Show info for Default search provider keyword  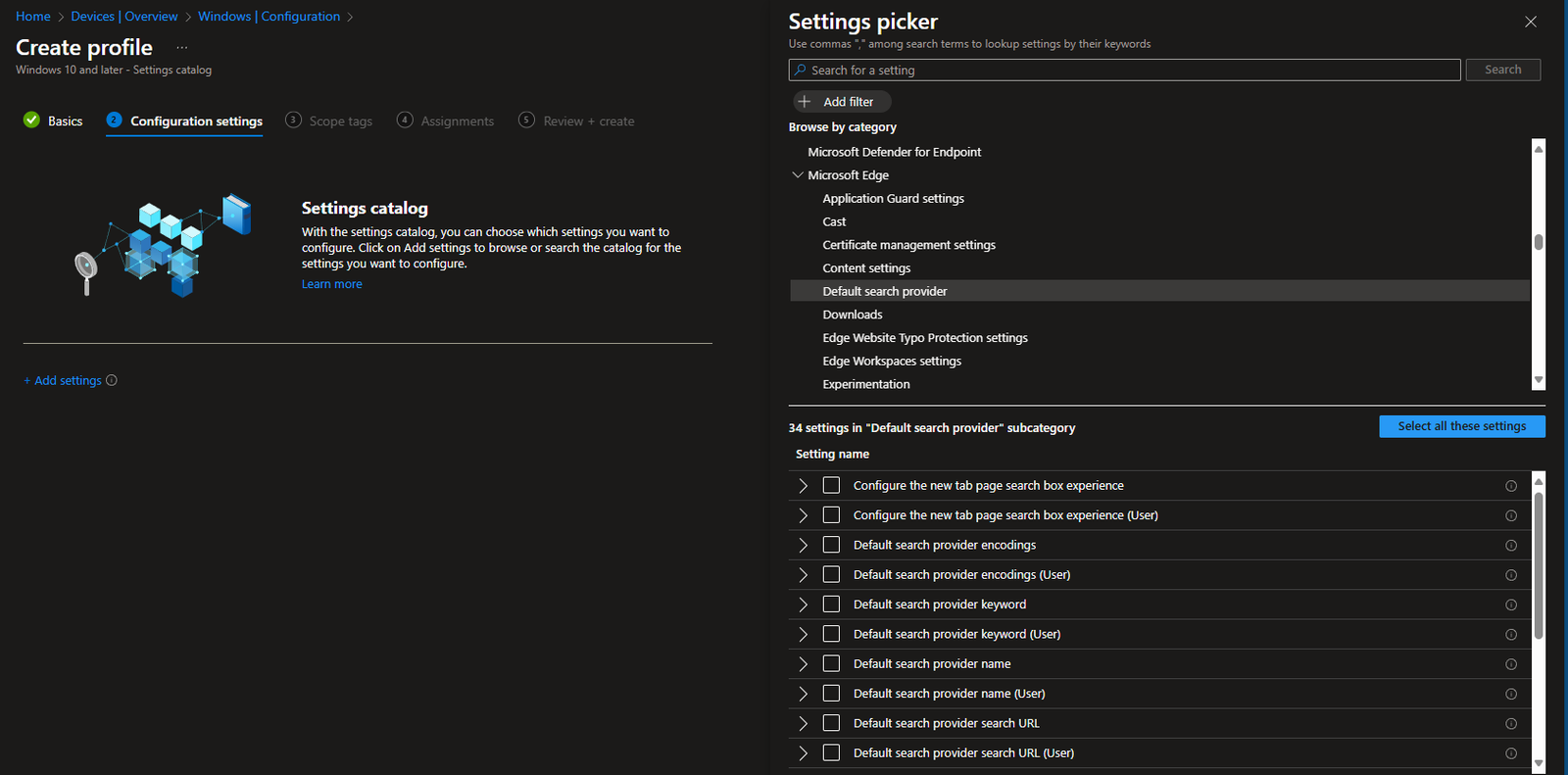pos(1511,605)
